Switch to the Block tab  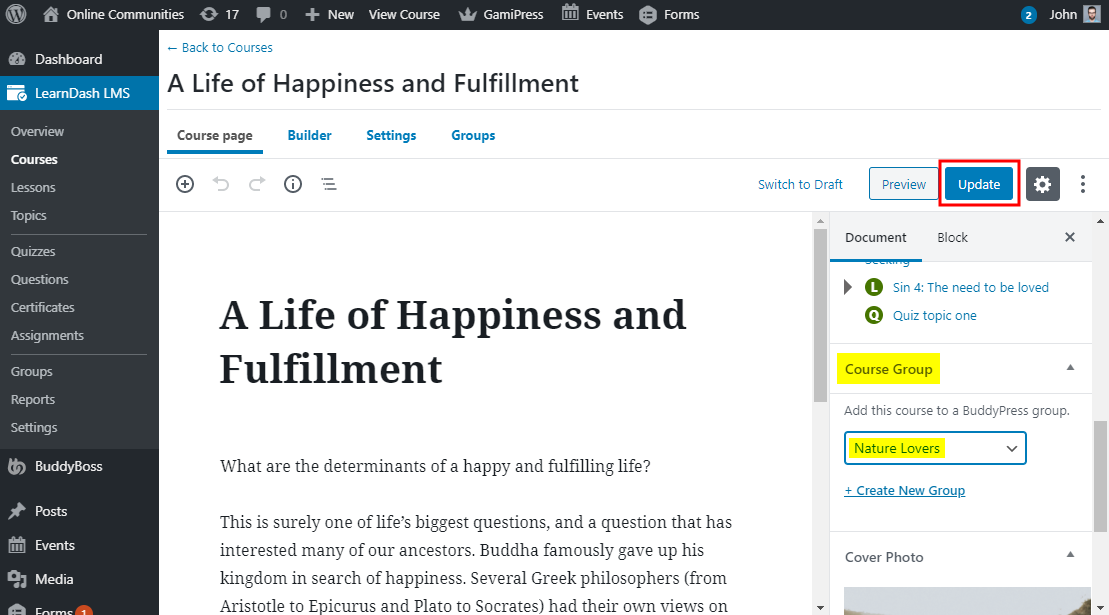tap(952, 237)
